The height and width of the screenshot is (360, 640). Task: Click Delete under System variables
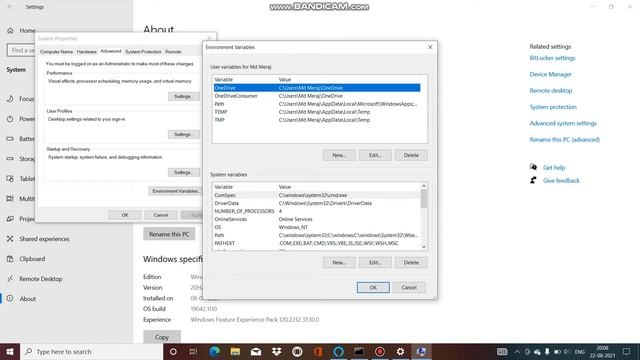point(411,262)
